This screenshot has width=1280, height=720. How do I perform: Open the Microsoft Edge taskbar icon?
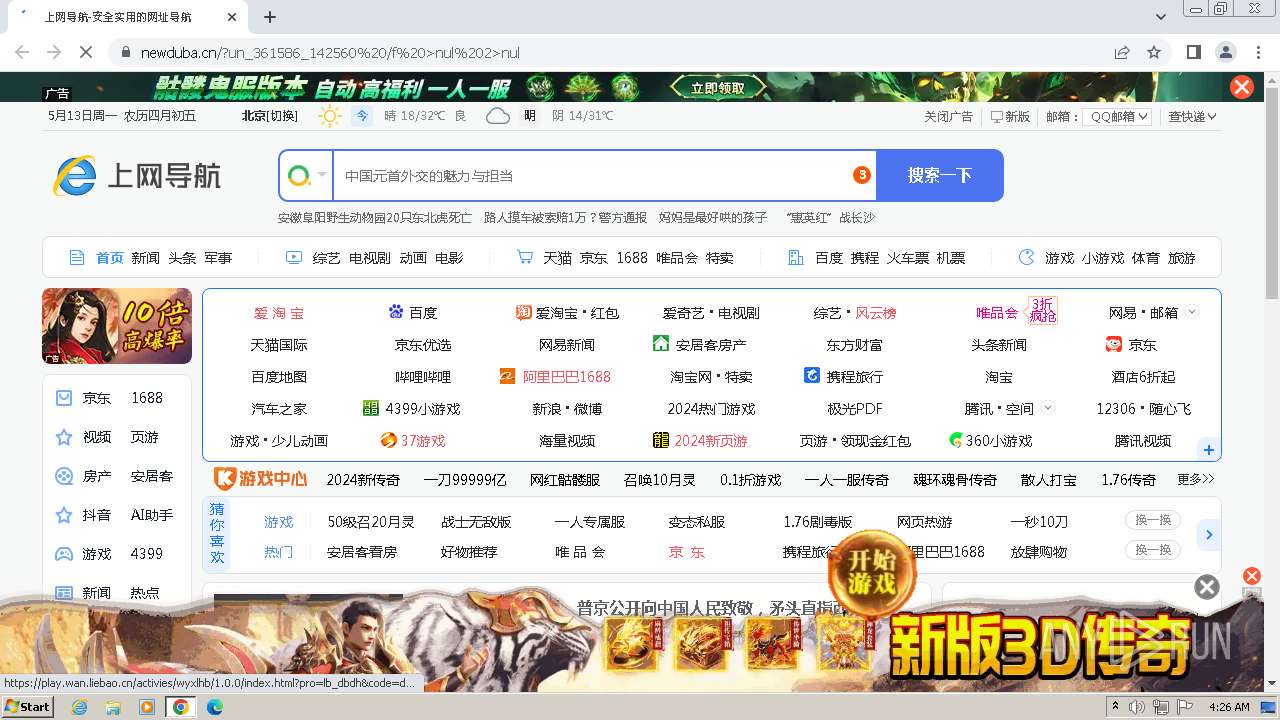coord(214,707)
